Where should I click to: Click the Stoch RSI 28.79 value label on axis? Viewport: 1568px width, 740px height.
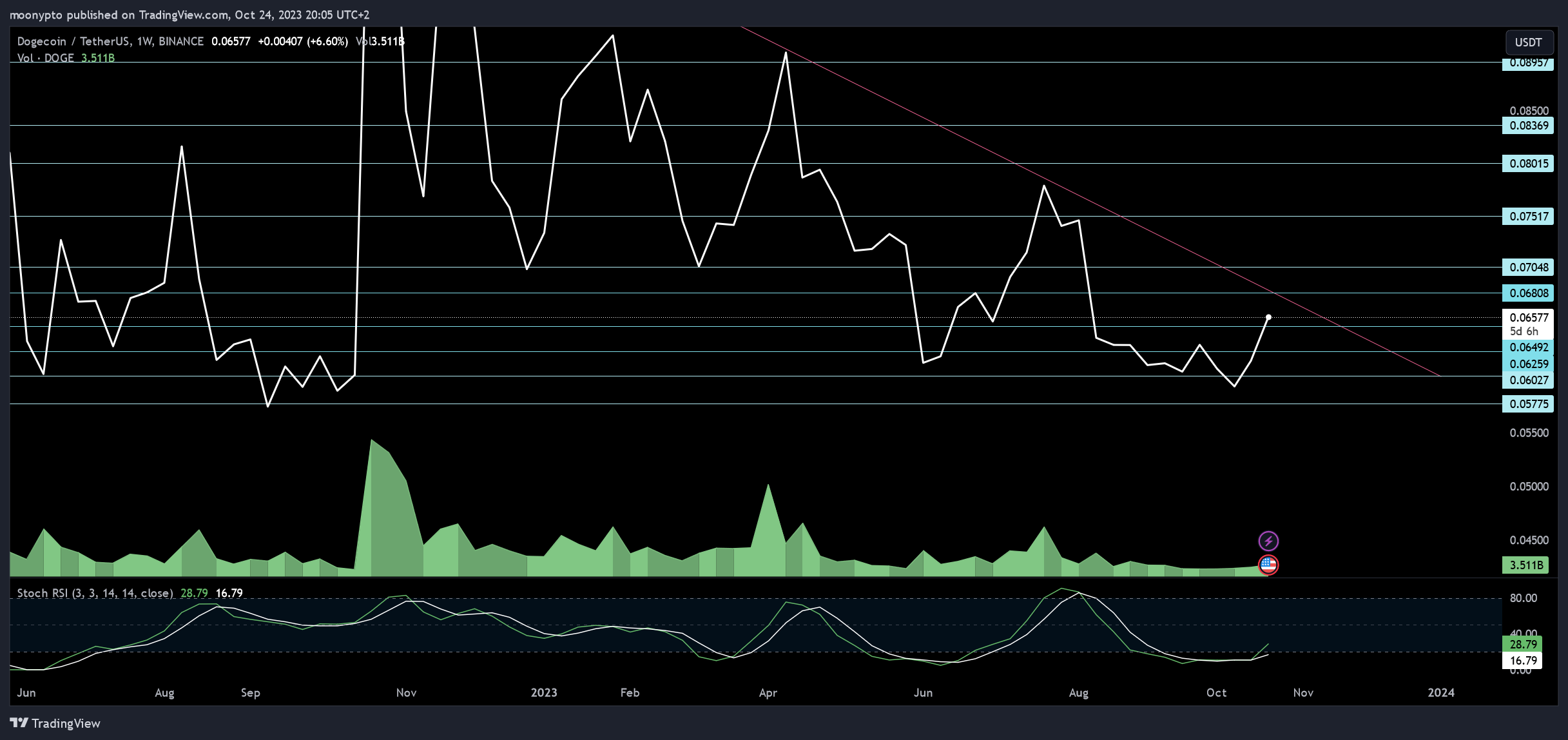pos(1522,645)
